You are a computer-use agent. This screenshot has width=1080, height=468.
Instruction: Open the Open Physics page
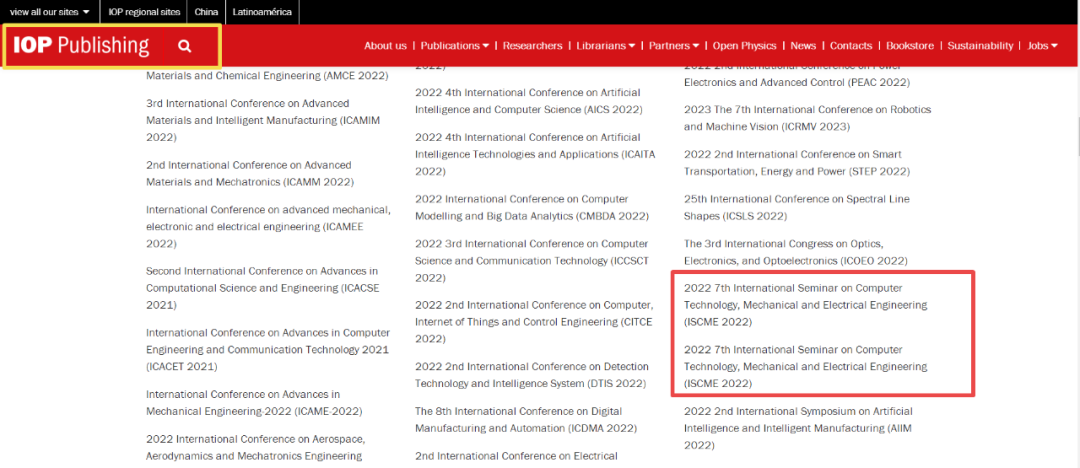pyautogui.click(x=745, y=45)
